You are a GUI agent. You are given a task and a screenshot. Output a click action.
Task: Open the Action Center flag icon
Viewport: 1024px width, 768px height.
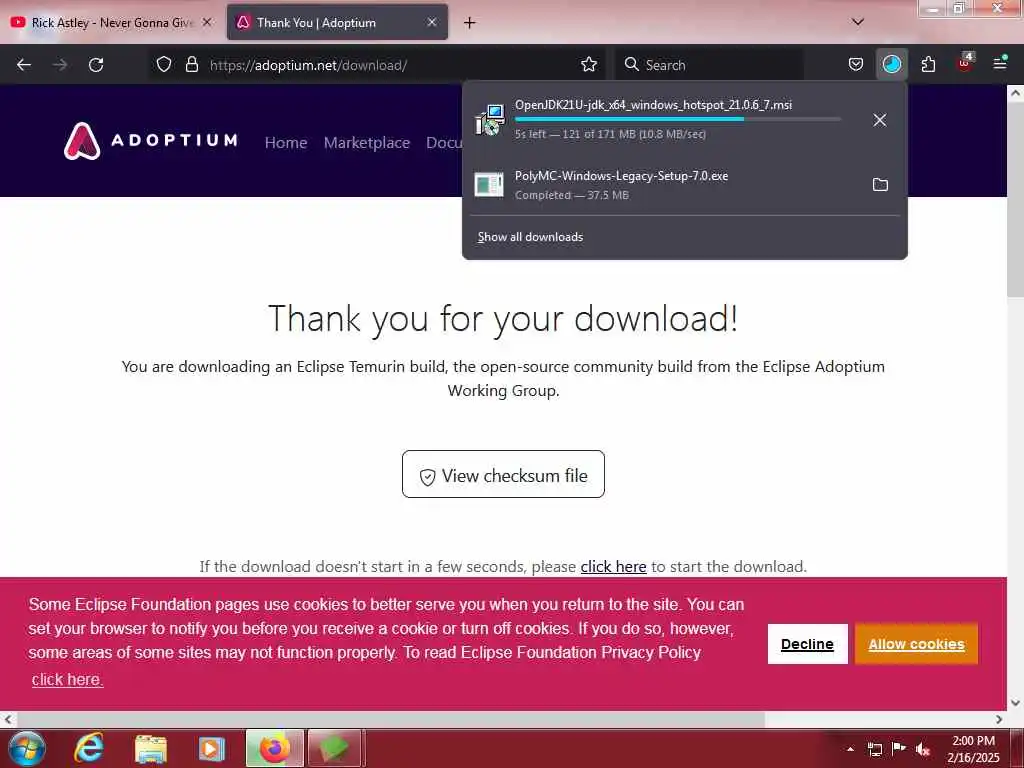(x=899, y=748)
